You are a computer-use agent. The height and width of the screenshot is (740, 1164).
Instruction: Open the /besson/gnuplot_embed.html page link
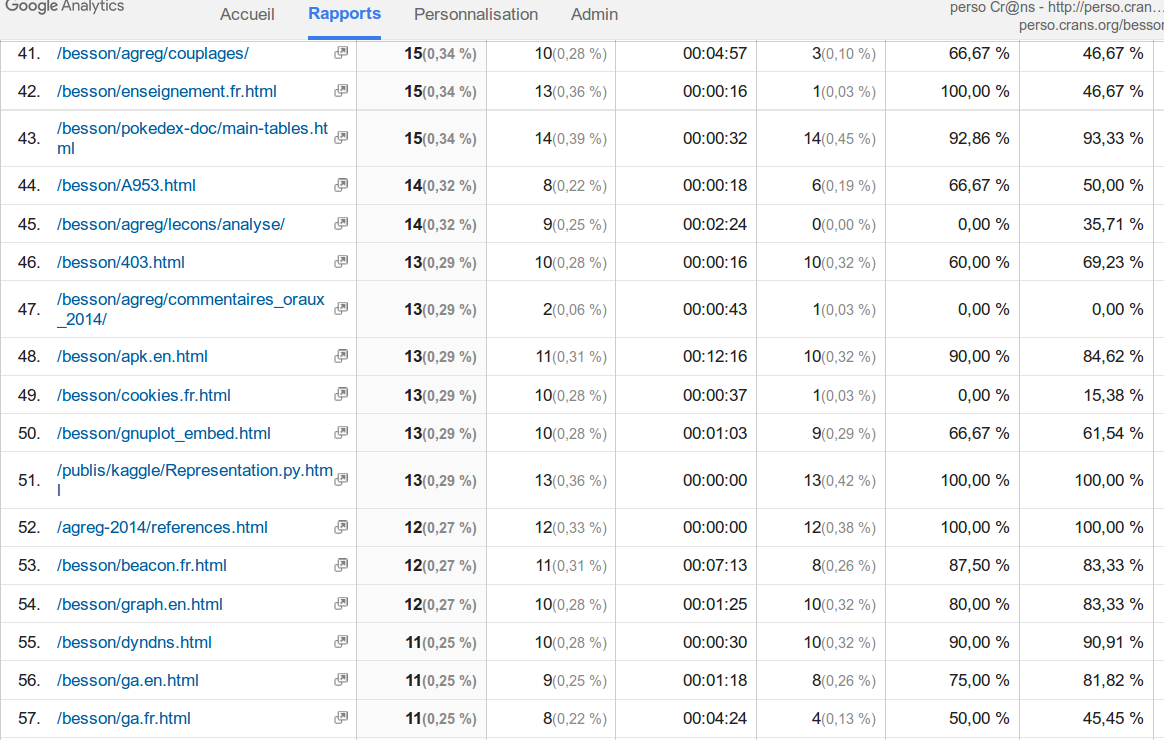click(x=164, y=433)
